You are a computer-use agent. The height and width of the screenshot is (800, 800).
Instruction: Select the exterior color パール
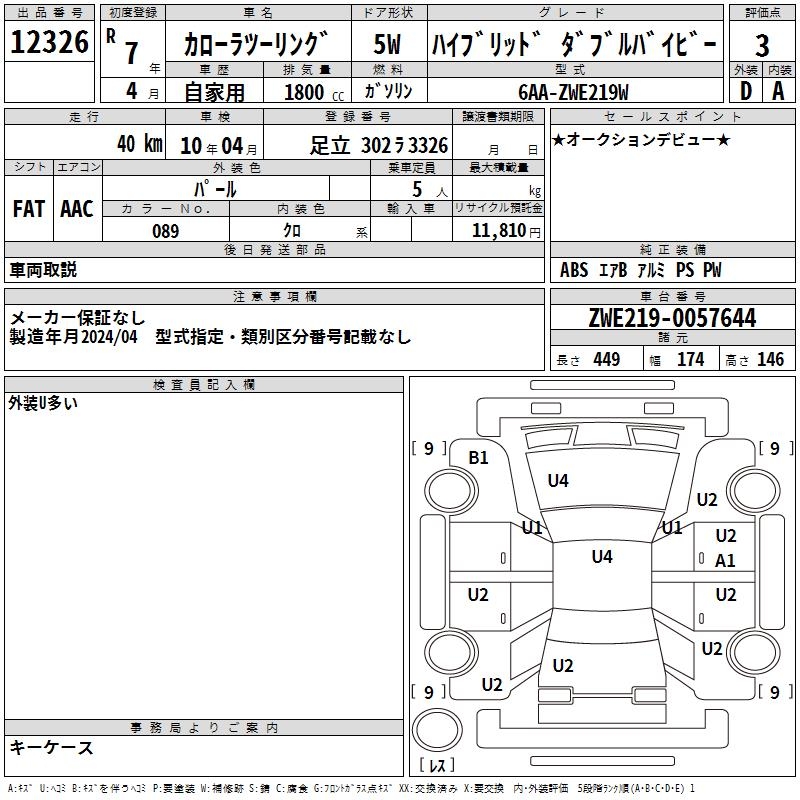point(215,189)
